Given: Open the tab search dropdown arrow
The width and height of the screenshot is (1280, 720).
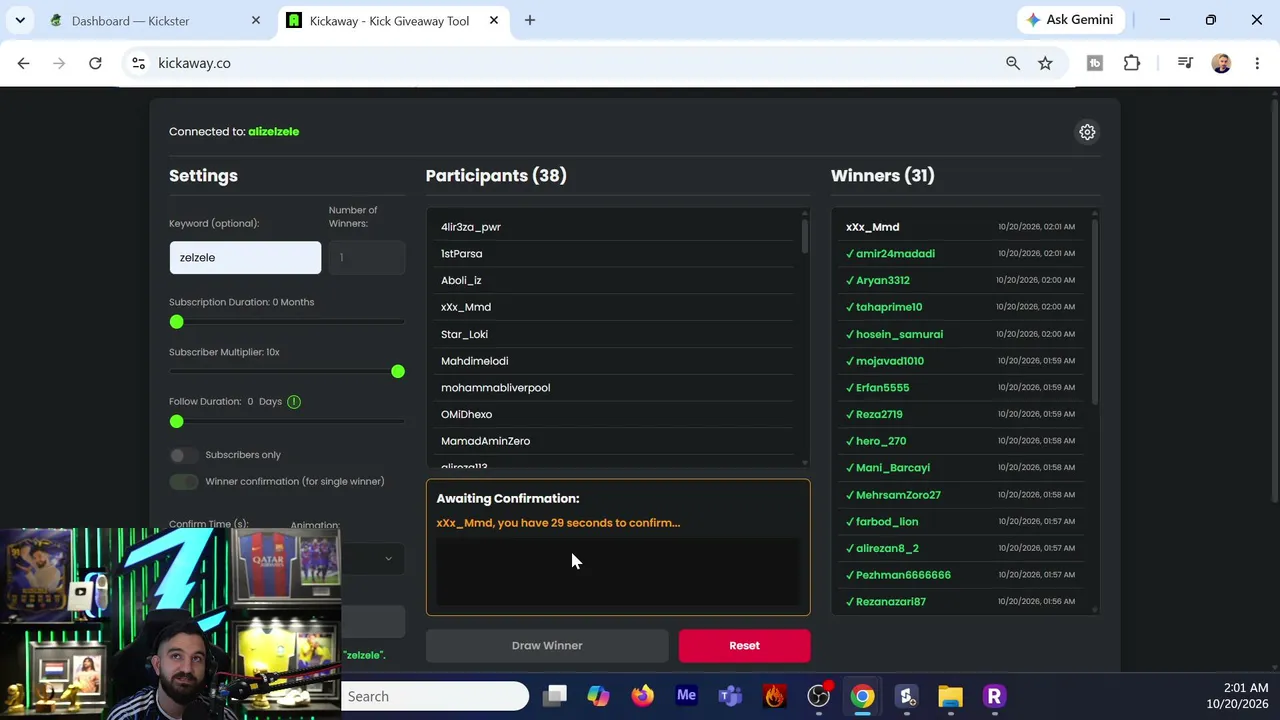Looking at the screenshot, I should (x=20, y=21).
